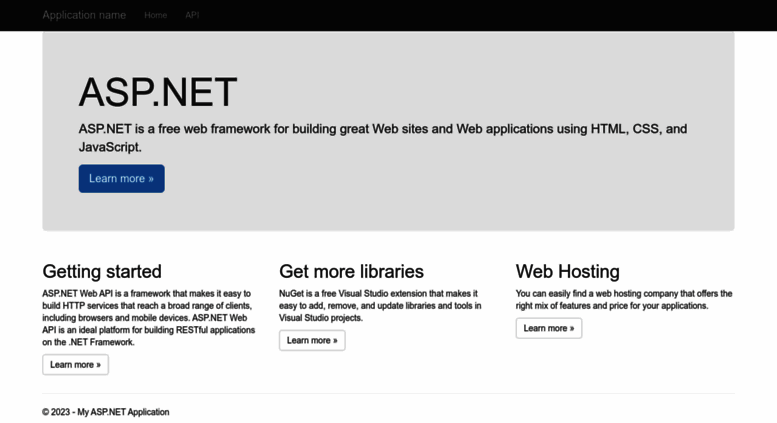Click the Application name brand link
Image resolution: width=777 pixels, height=423 pixels.
84,15
